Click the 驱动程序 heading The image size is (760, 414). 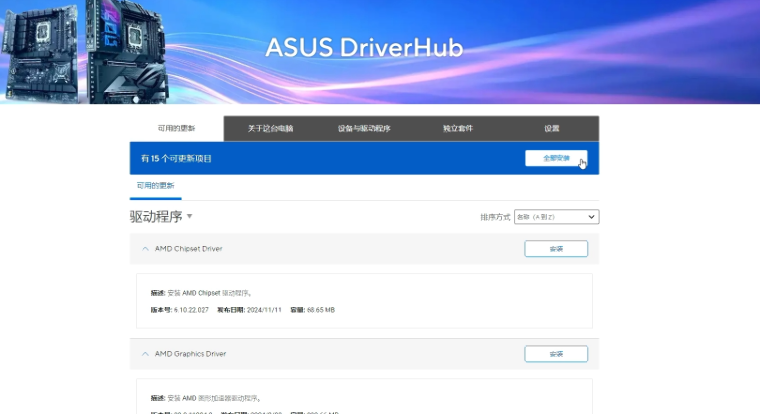tap(156, 216)
